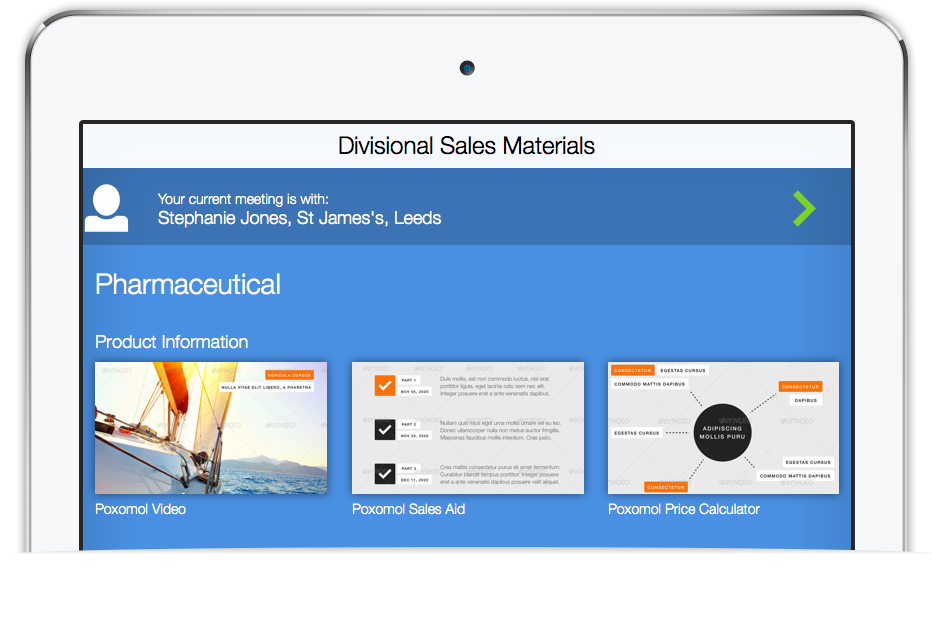Image resolution: width=932 pixels, height=619 pixels.
Task: Toggle the black Part 3 checkbox
Action: click(x=385, y=473)
